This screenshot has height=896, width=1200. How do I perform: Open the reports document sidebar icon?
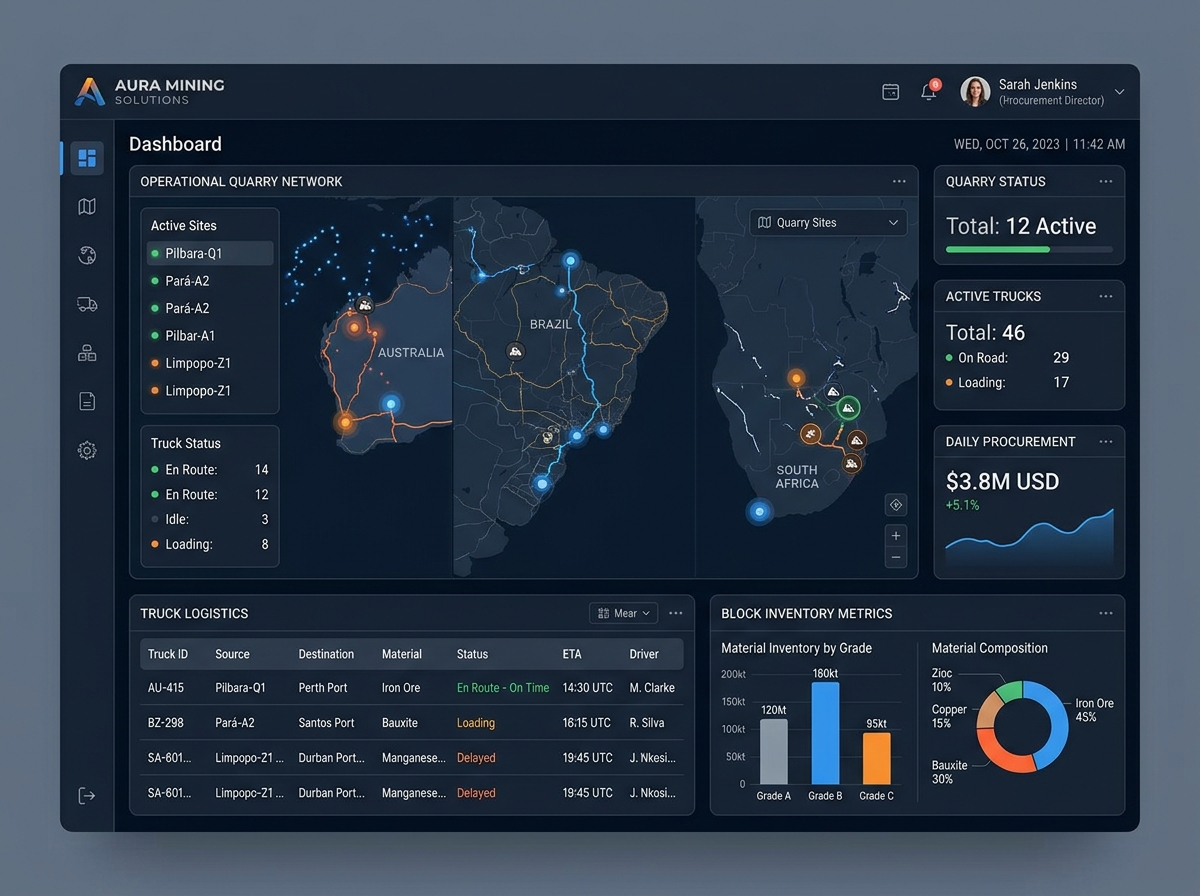point(87,401)
